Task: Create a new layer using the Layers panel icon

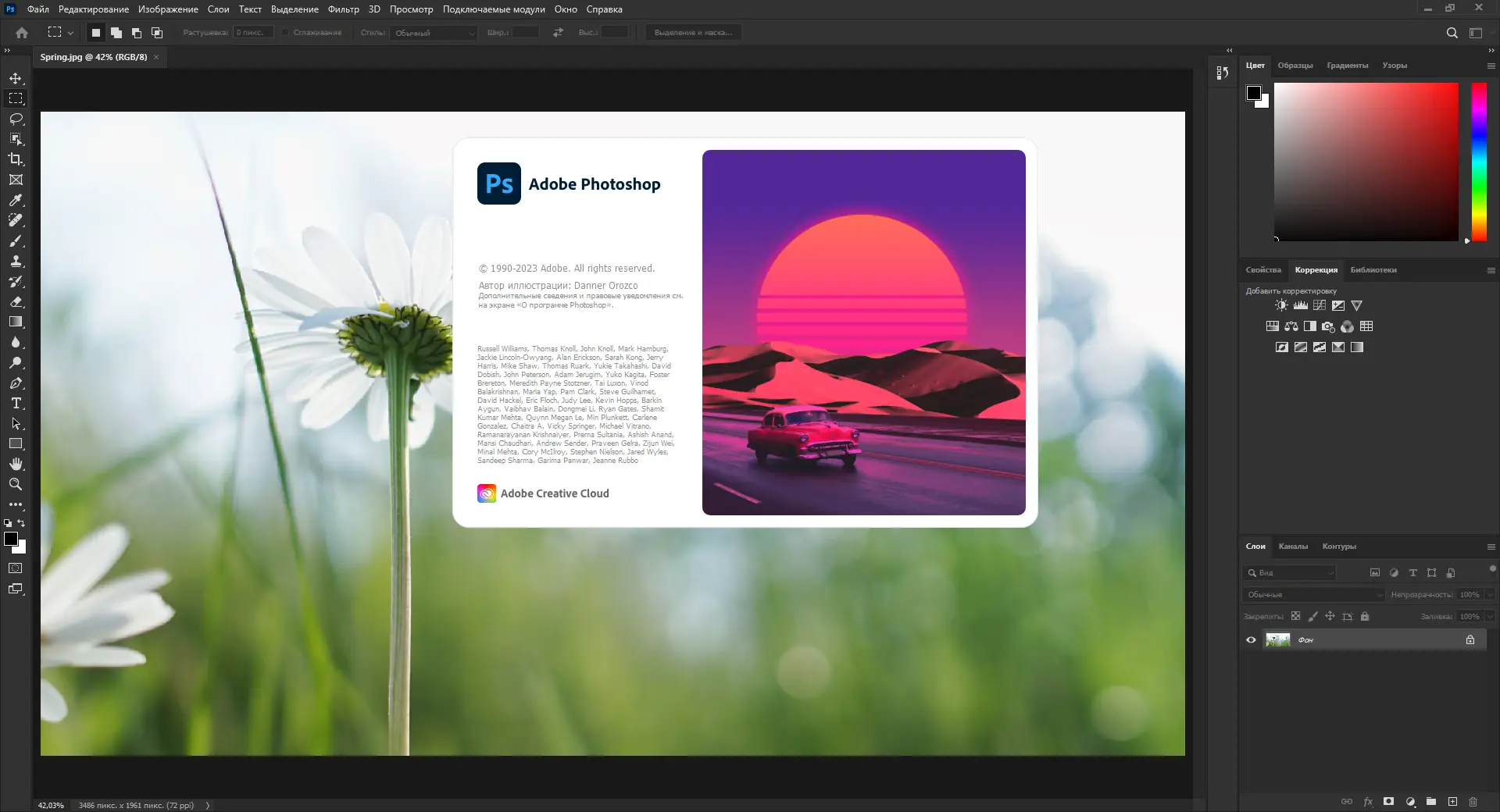Action: (x=1453, y=802)
